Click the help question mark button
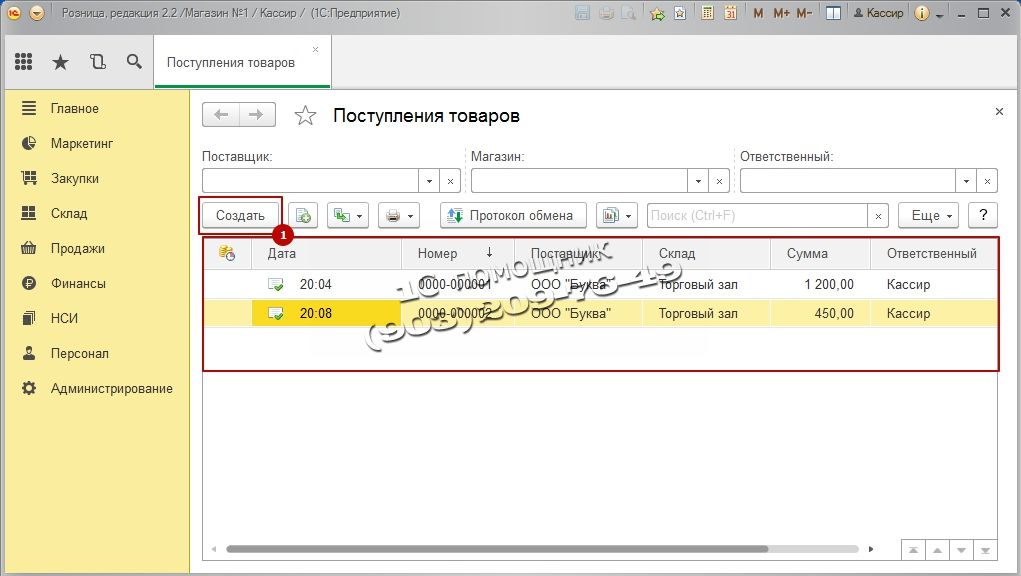The image size is (1021, 576). click(x=983, y=215)
